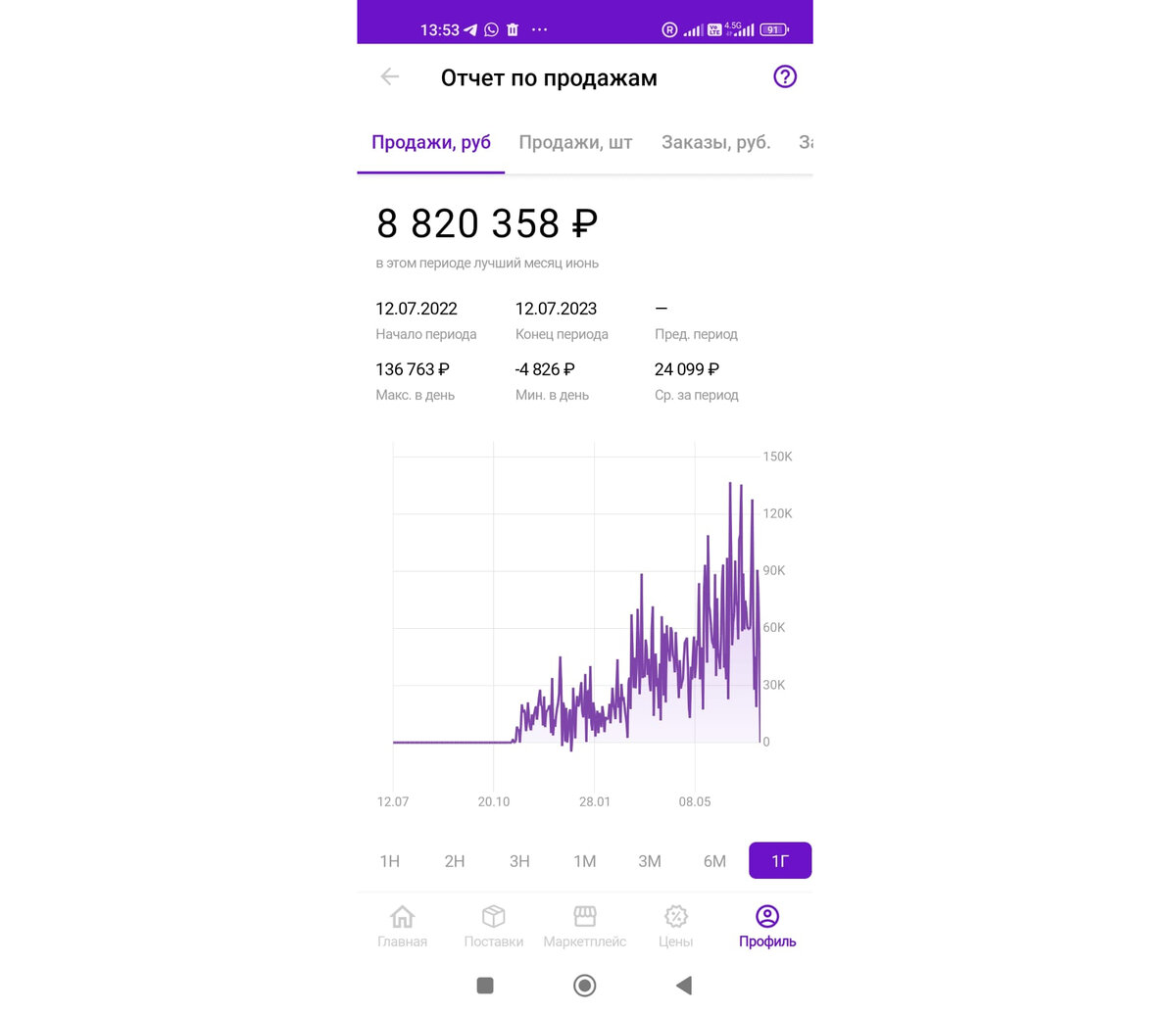Tap the highest peak on sales chart
Screen dimensions: 1176x1013
[730, 484]
